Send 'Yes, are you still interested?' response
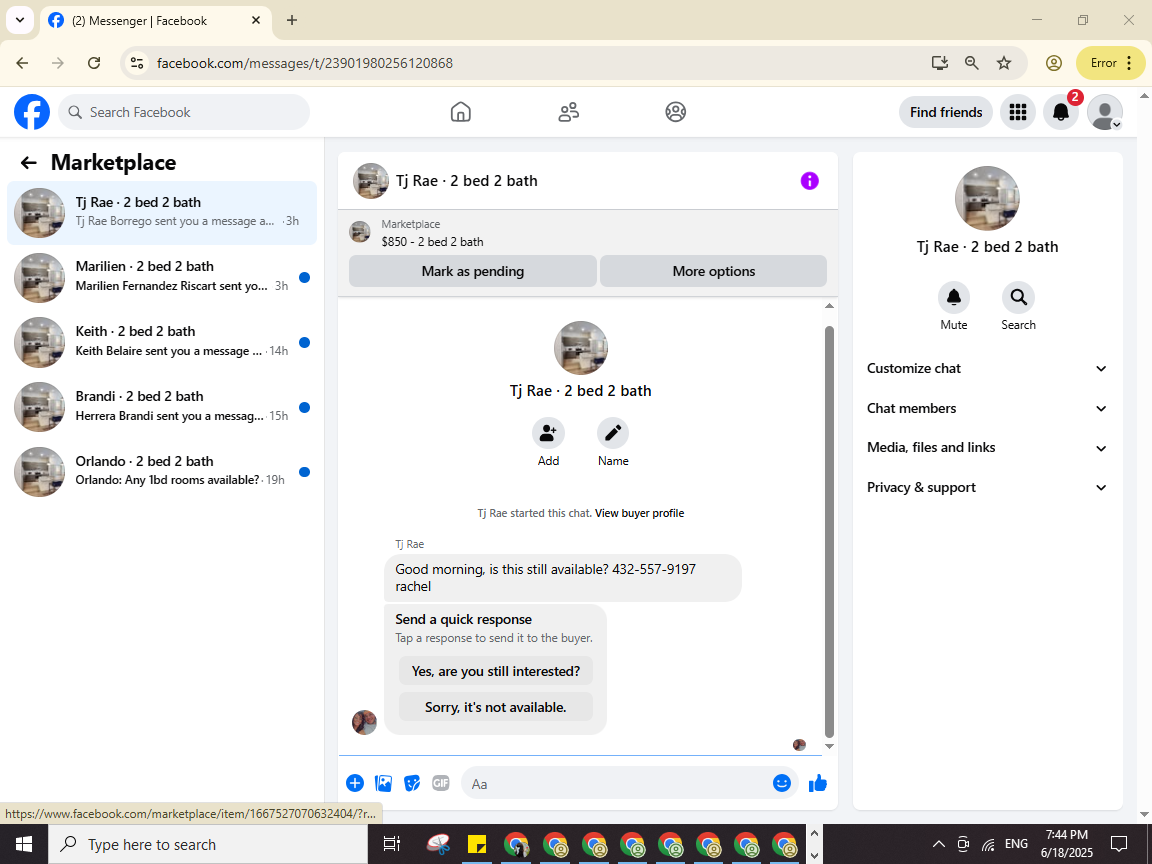 (496, 672)
